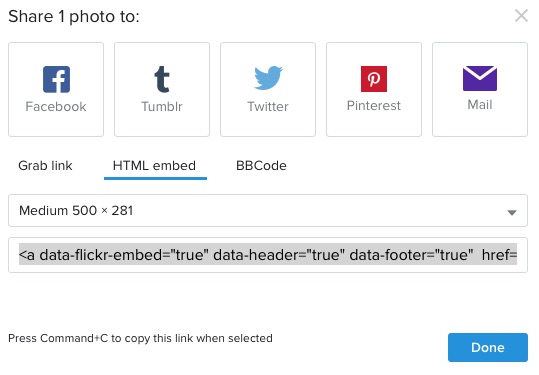Click the Share 1 photo to heading

click(74, 16)
